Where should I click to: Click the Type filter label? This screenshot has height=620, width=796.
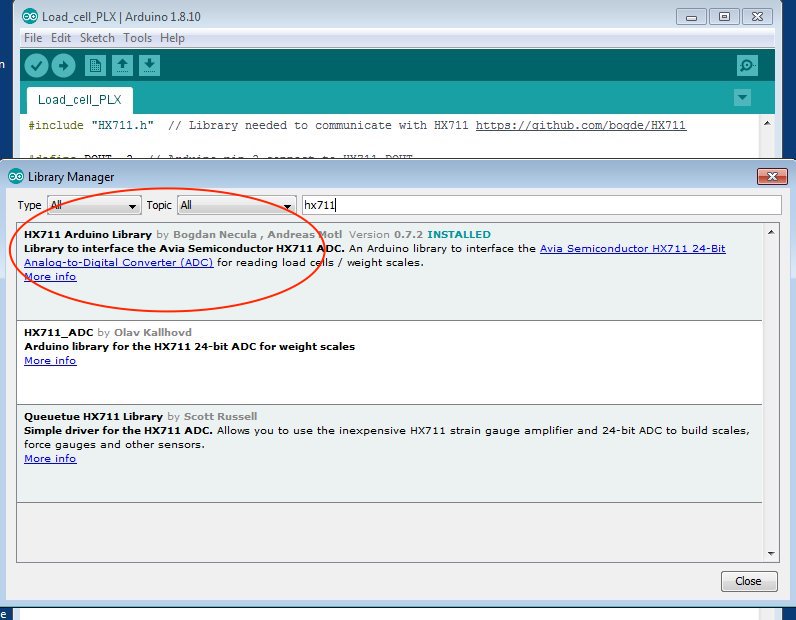[29, 205]
